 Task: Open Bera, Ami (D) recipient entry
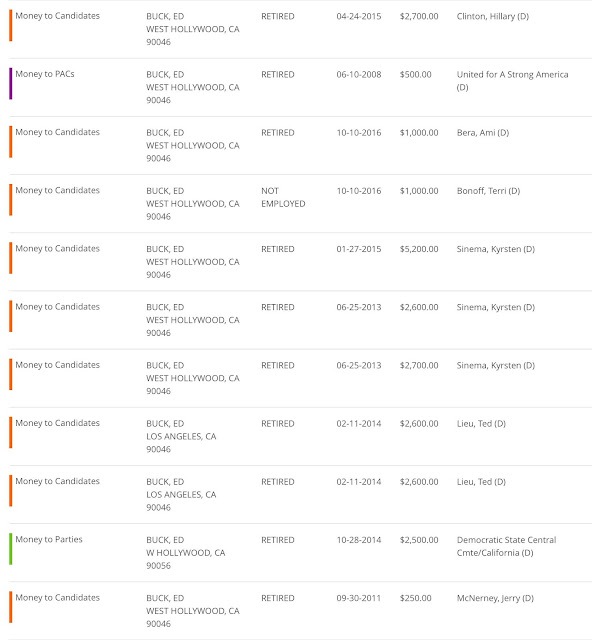[x=483, y=133]
